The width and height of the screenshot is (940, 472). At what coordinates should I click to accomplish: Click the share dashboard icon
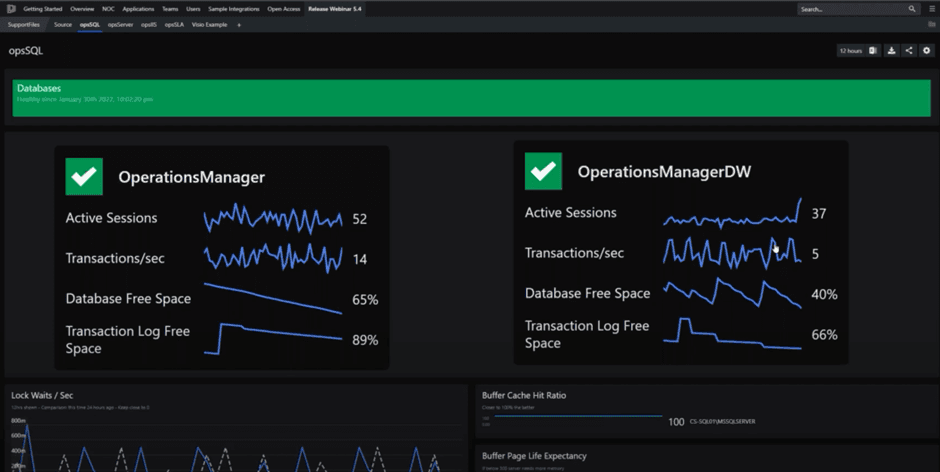click(x=909, y=51)
